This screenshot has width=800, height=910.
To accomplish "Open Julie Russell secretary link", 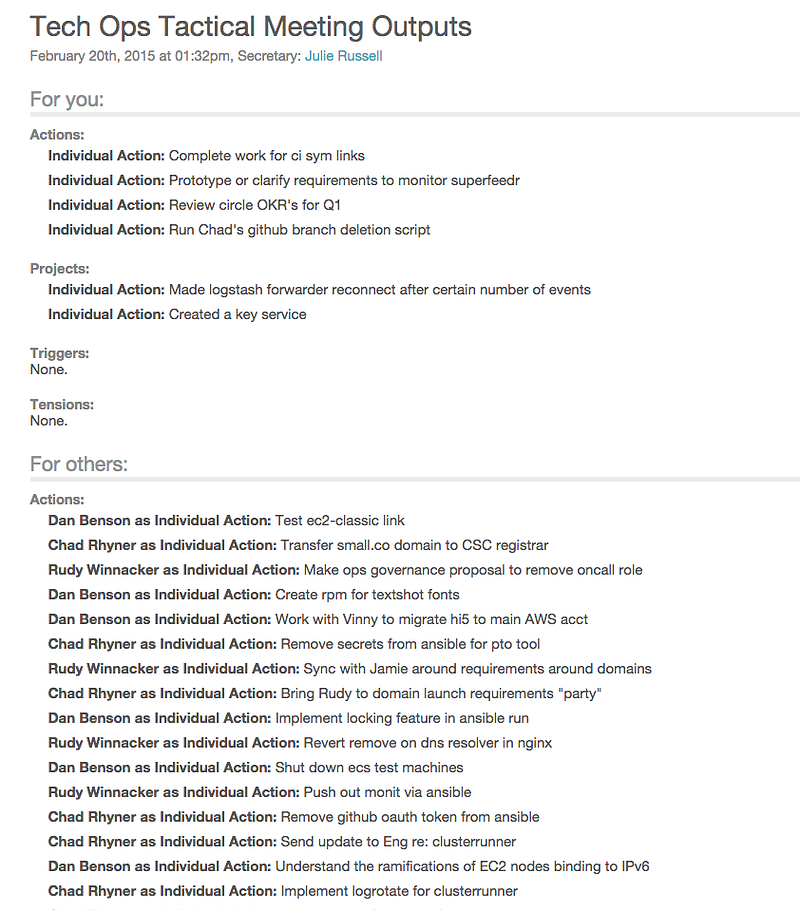I will (344, 56).
